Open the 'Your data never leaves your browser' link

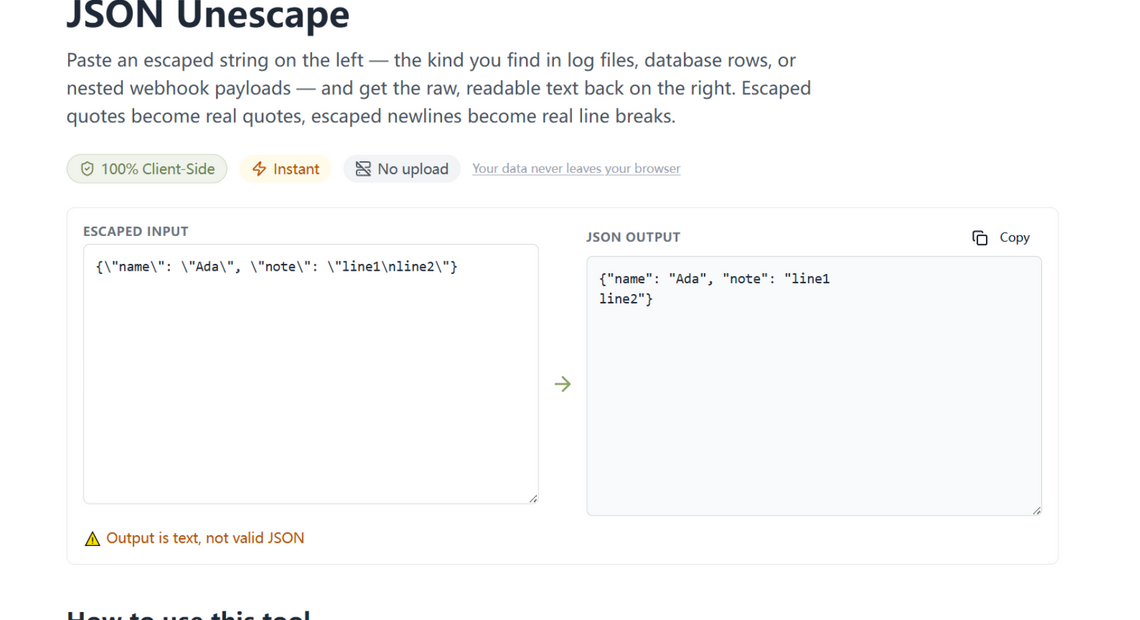[576, 169]
